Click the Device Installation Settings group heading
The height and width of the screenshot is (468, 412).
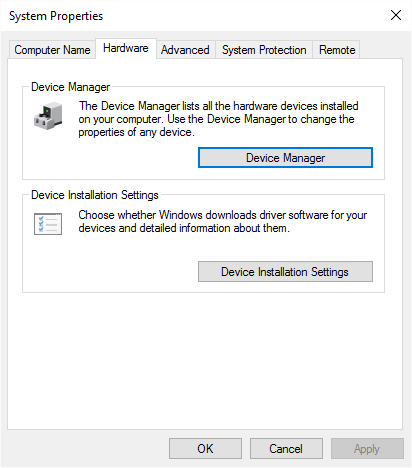(x=95, y=195)
